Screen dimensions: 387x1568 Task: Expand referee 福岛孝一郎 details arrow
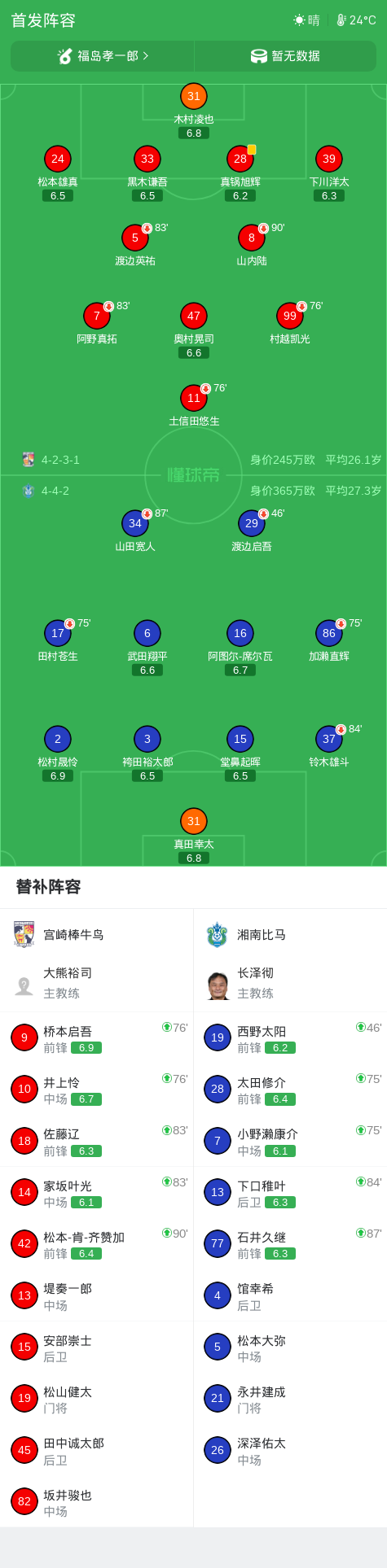pyautogui.click(x=146, y=56)
